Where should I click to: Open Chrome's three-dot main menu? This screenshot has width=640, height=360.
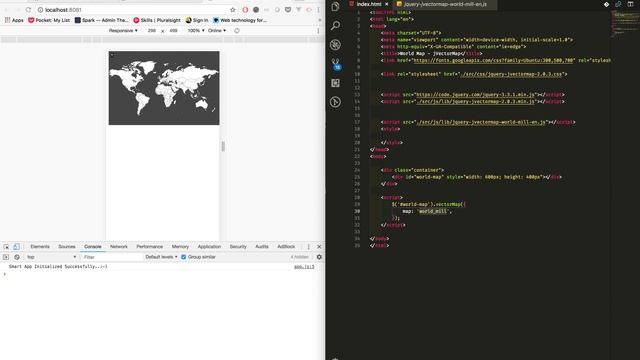(318, 10)
